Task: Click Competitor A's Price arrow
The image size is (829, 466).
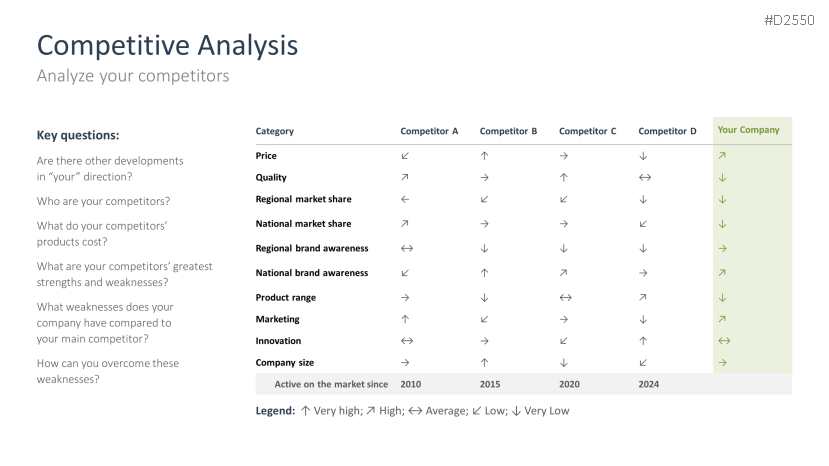Action: pos(405,156)
